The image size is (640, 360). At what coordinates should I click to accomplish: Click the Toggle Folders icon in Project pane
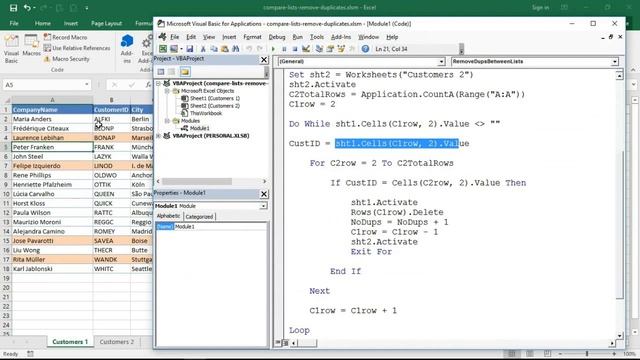coord(185,72)
